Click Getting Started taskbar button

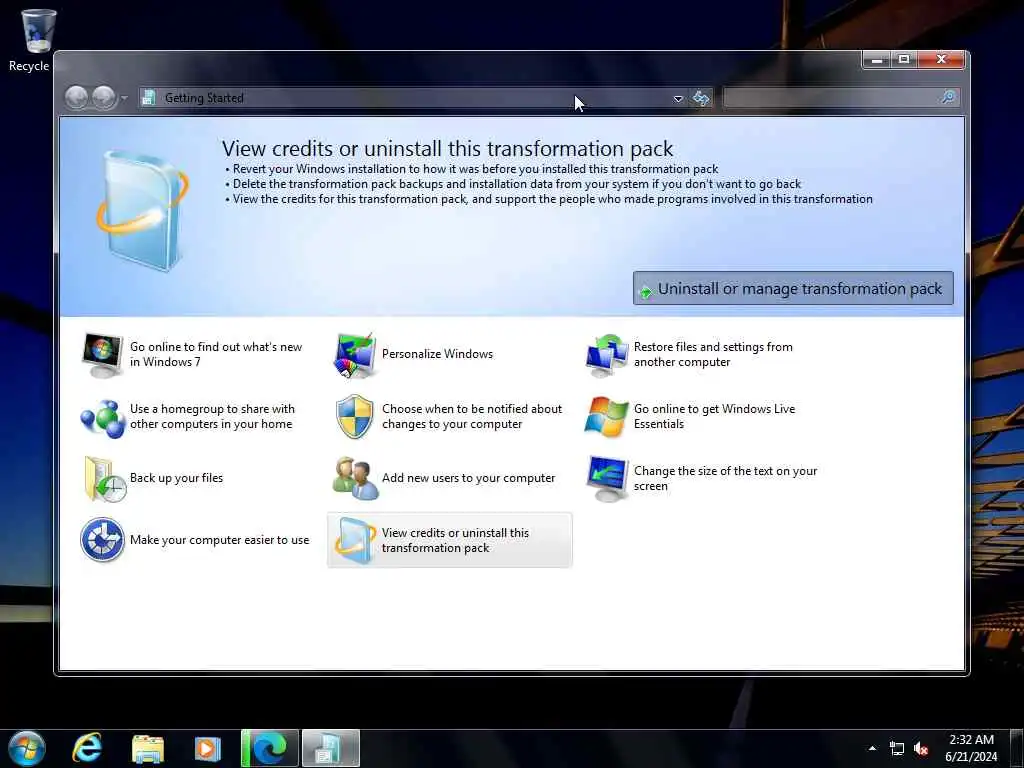click(330, 748)
